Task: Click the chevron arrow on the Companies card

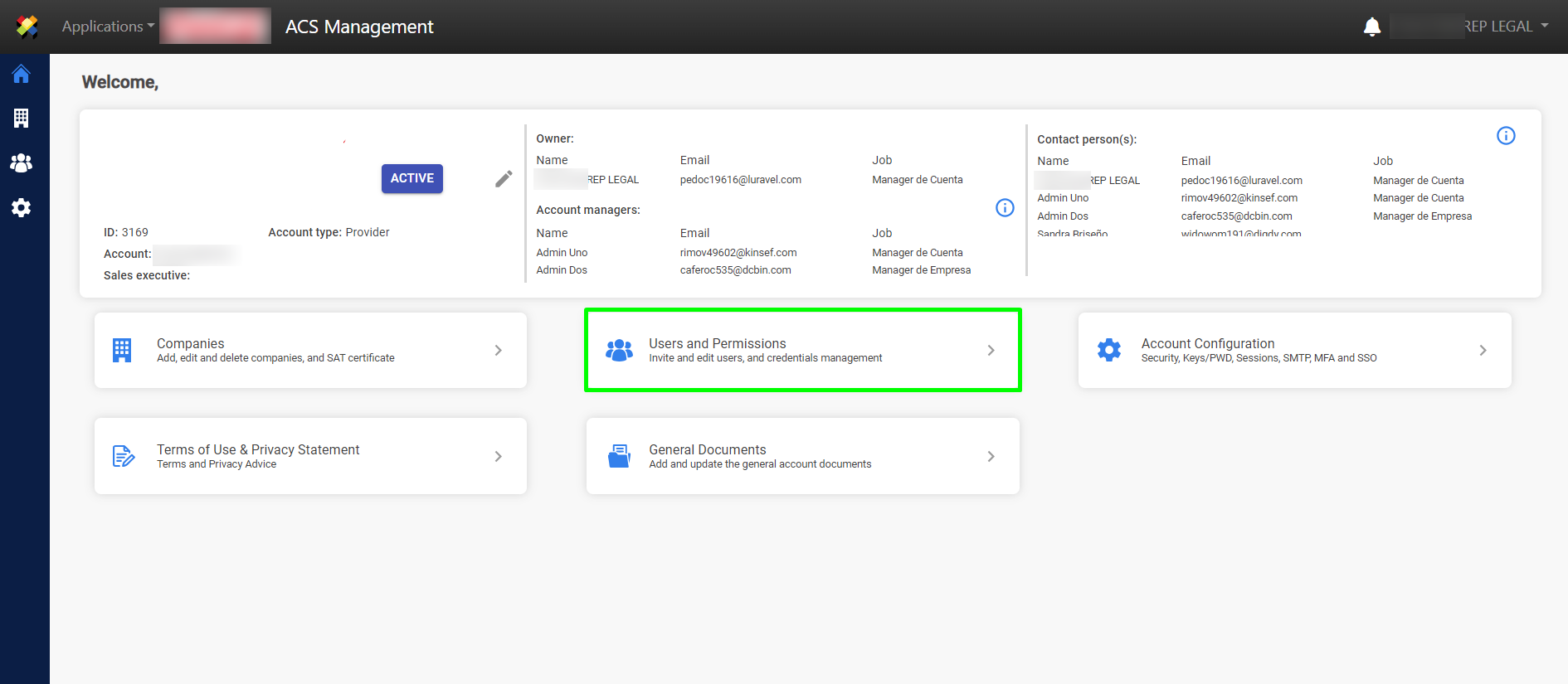Action: click(x=498, y=351)
